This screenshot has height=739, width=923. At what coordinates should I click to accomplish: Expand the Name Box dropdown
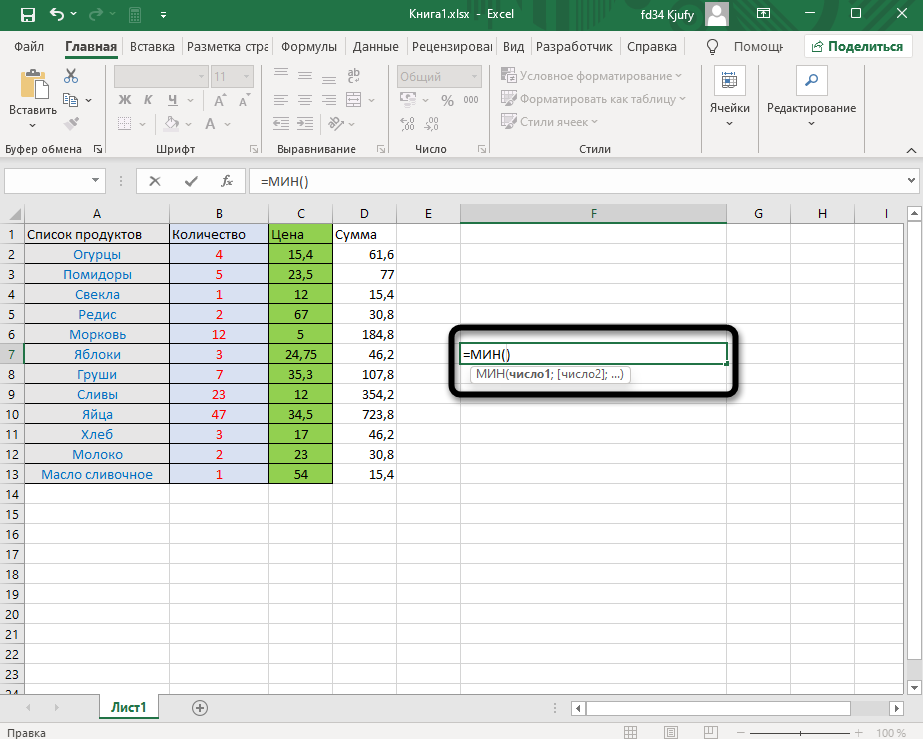(97, 181)
